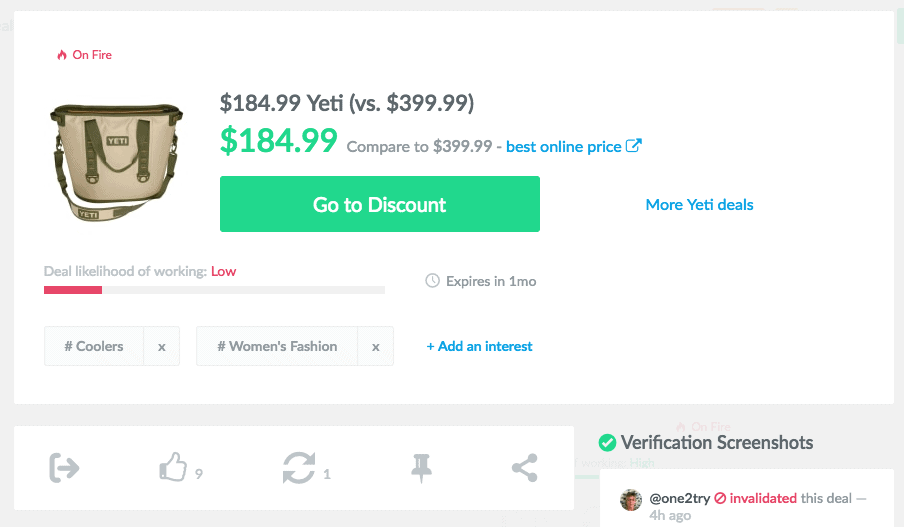Follow the best online price link

[563, 146]
